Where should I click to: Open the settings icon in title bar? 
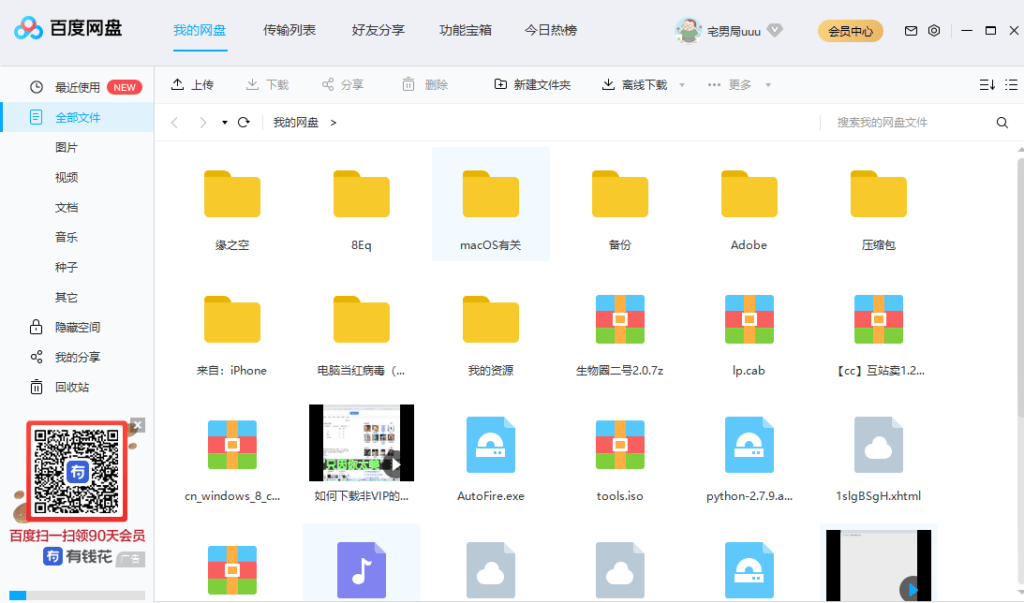click(x=934, y=31)
